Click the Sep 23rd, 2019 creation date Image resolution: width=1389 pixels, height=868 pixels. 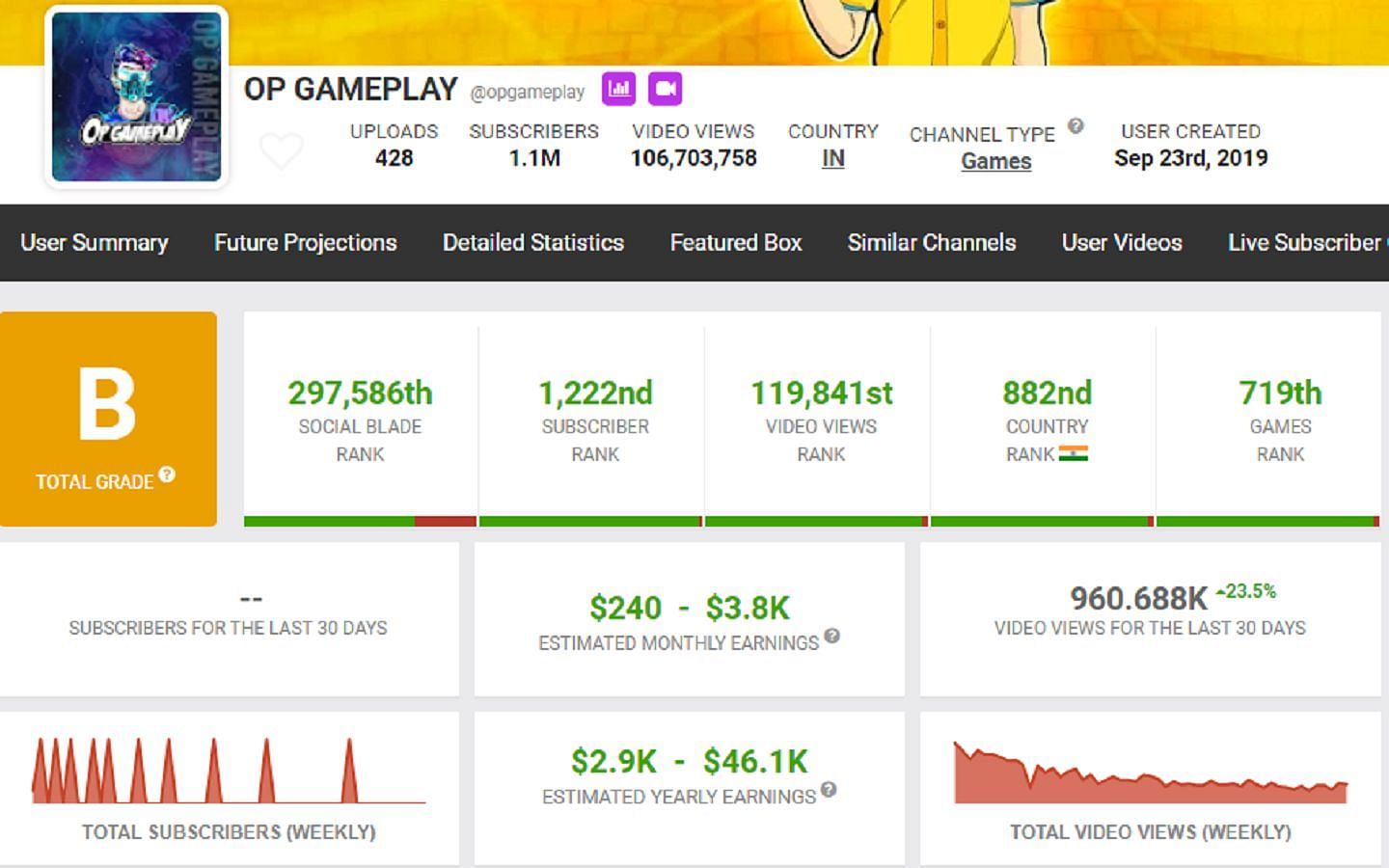(1191, 158)
